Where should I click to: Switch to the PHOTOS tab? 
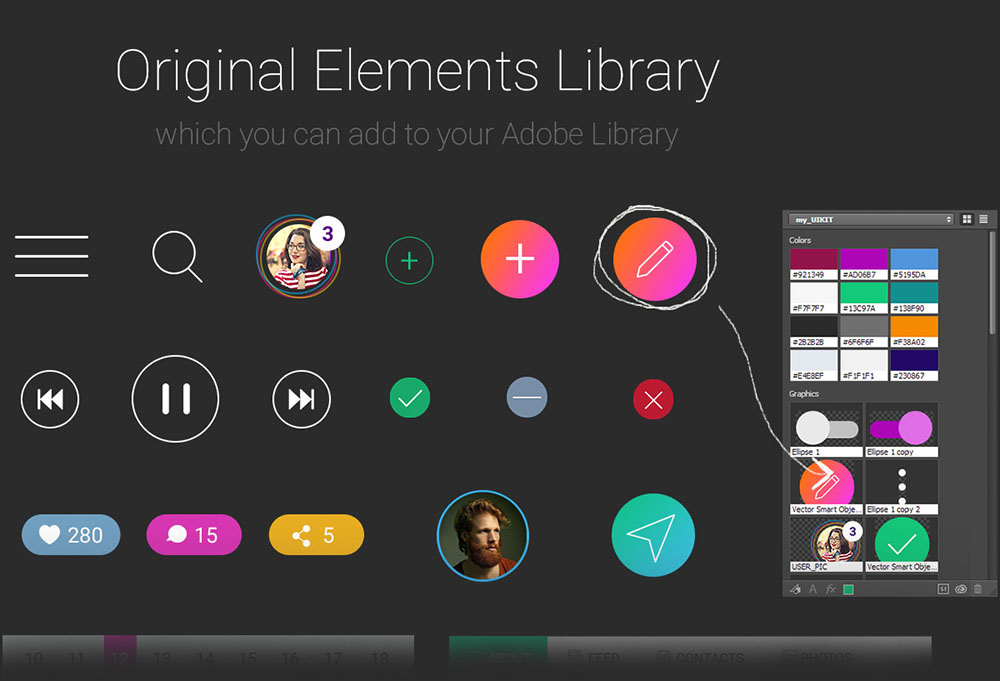(x=818, y=657)
